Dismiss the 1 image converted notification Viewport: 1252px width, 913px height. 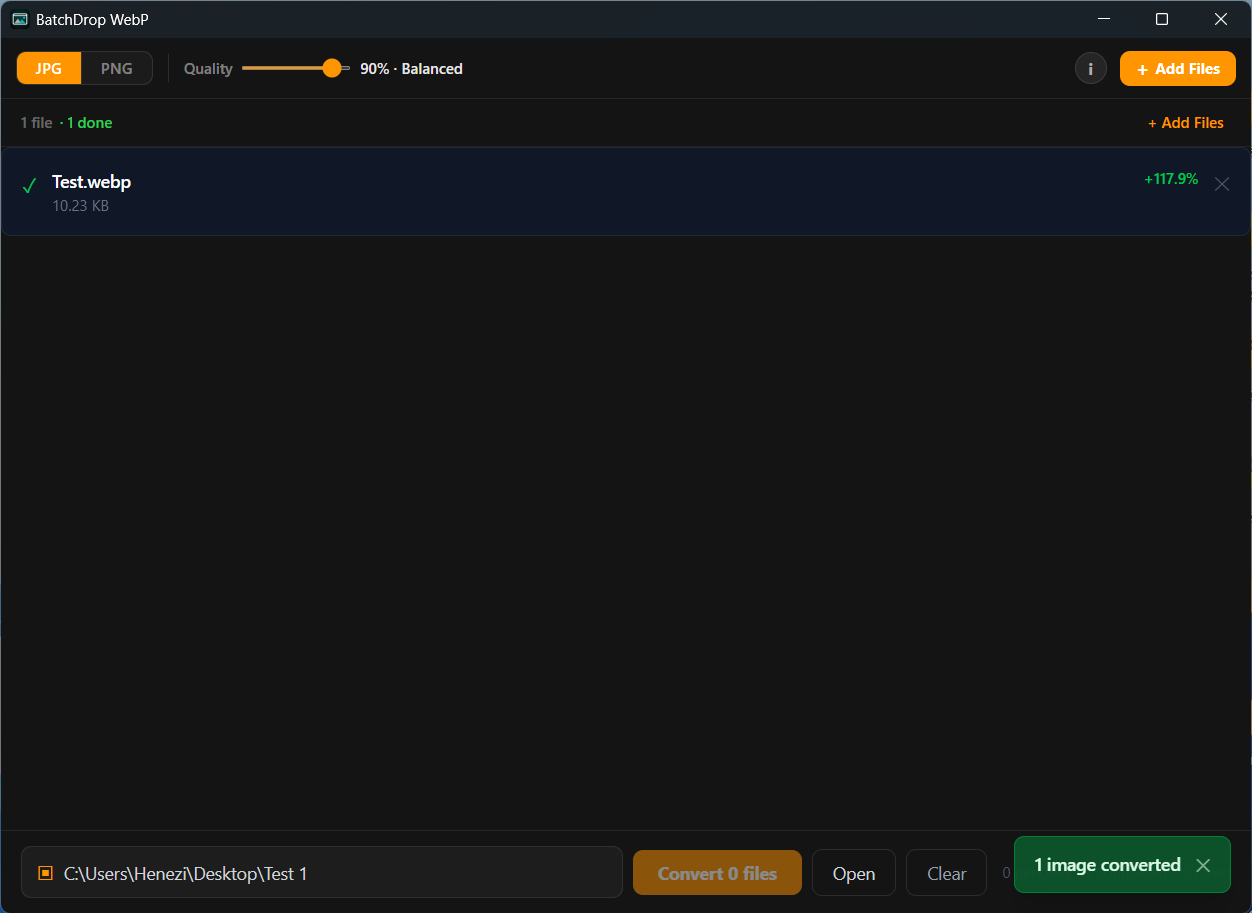[x=1203, y=865]
